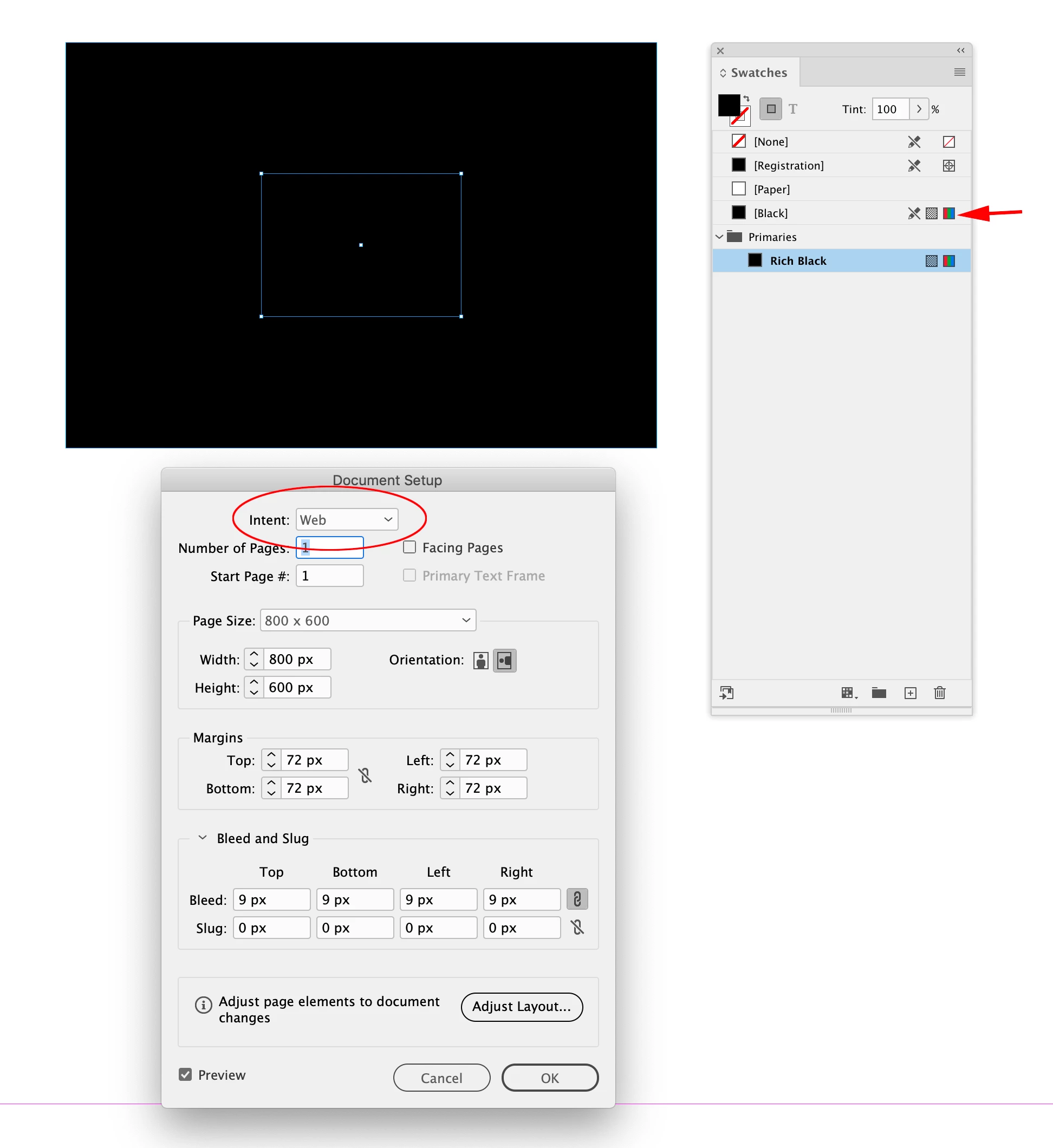Click the Delete Swatch trash icon
This screenshot has height=1148, width=1053.
tap(940, 693)
